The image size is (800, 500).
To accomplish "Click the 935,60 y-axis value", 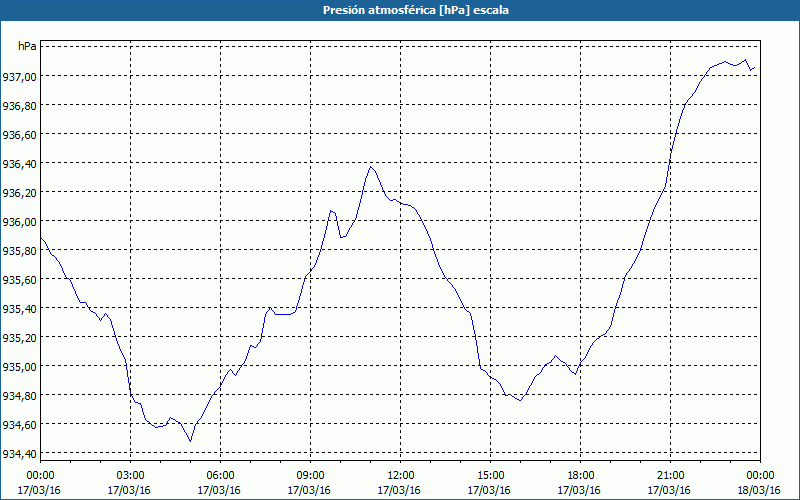I will click(x=20, y=280).
